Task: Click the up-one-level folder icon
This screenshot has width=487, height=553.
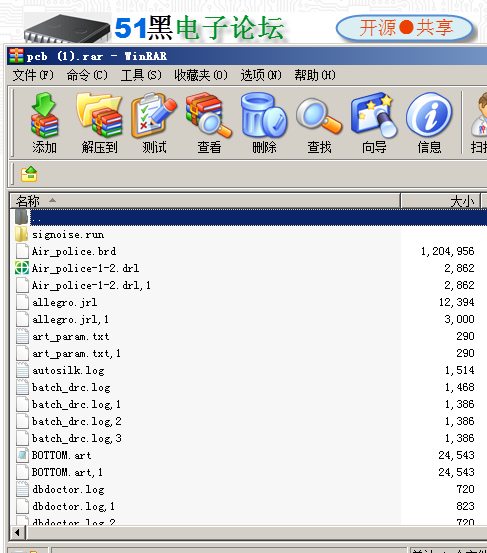Action: point(29,174)
